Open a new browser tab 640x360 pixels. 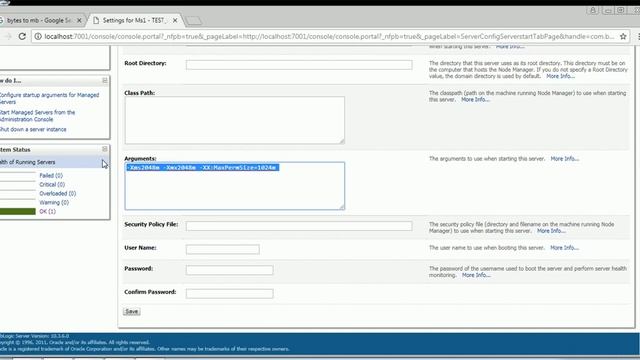(x=193, y=20)
